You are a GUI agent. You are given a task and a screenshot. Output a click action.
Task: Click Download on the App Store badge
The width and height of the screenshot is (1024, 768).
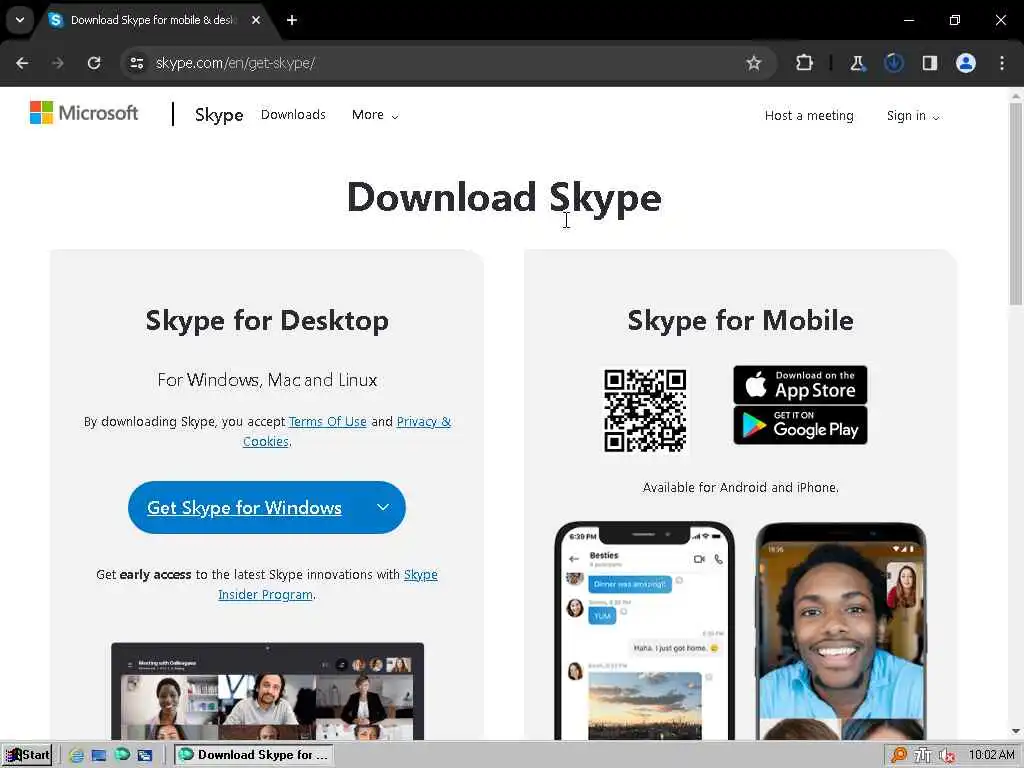[x=800, y=385]
